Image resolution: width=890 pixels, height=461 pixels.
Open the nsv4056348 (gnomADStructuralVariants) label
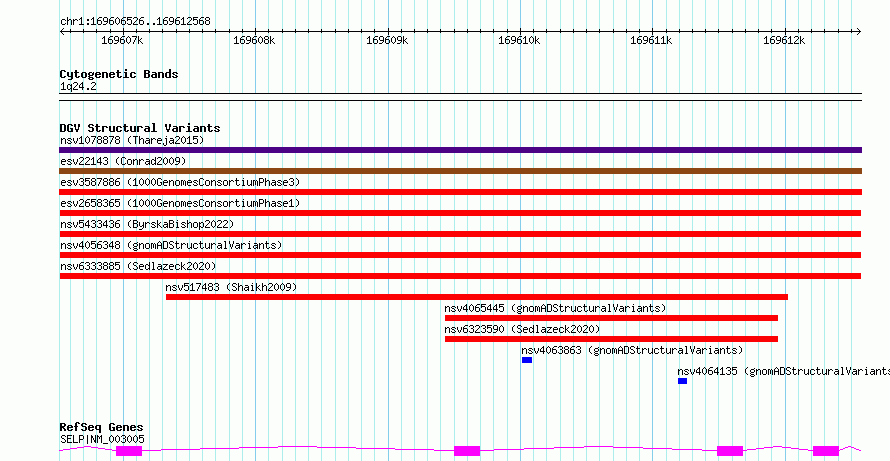(x=171, y=245)
